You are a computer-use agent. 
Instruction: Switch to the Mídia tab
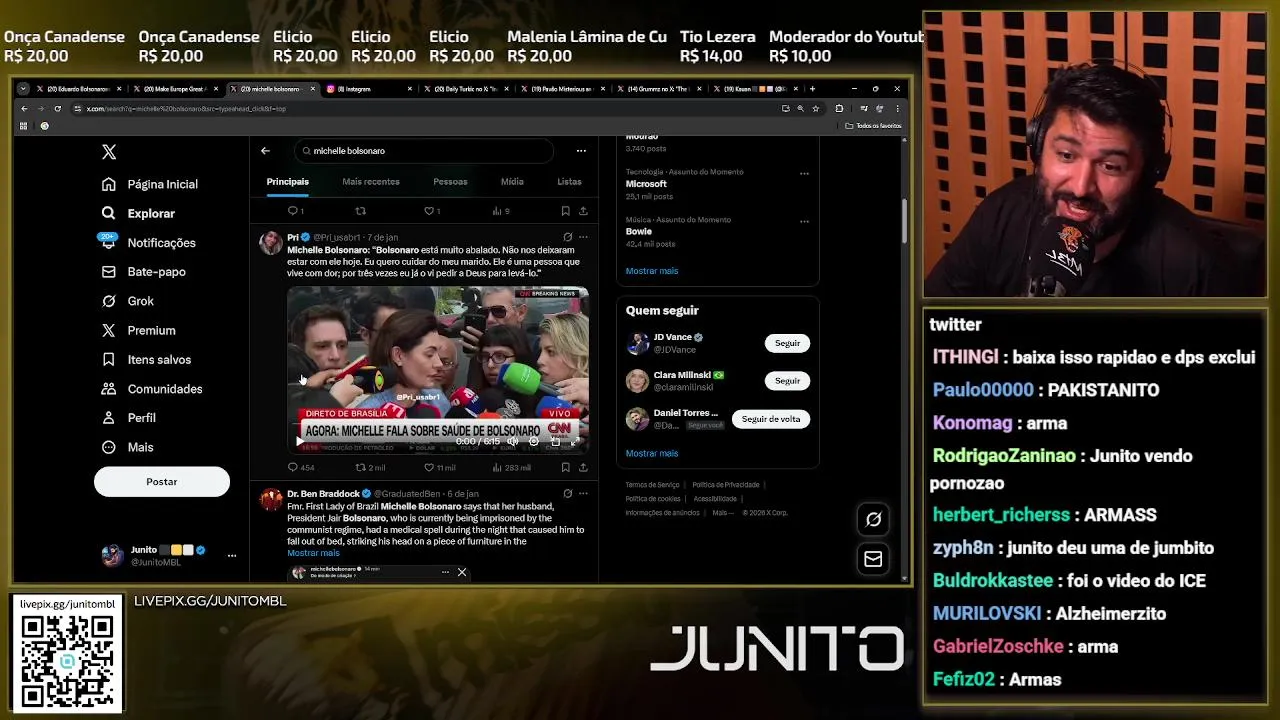pos(512,182)
